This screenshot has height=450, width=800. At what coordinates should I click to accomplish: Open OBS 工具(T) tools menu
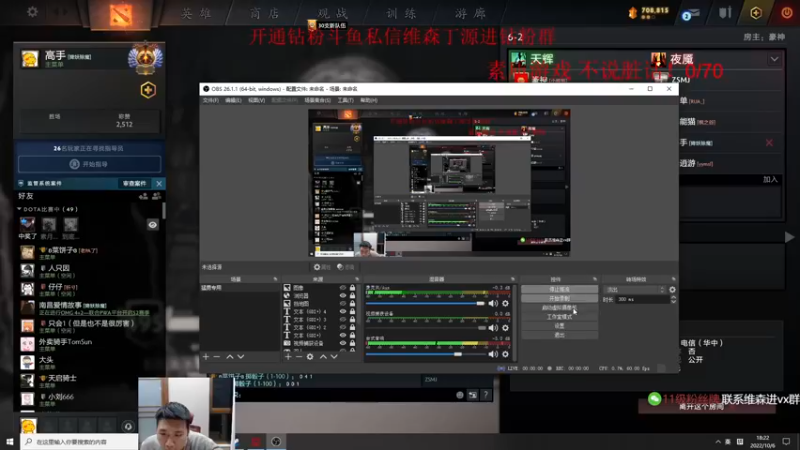pyautogui.click(x=345, y=101)
